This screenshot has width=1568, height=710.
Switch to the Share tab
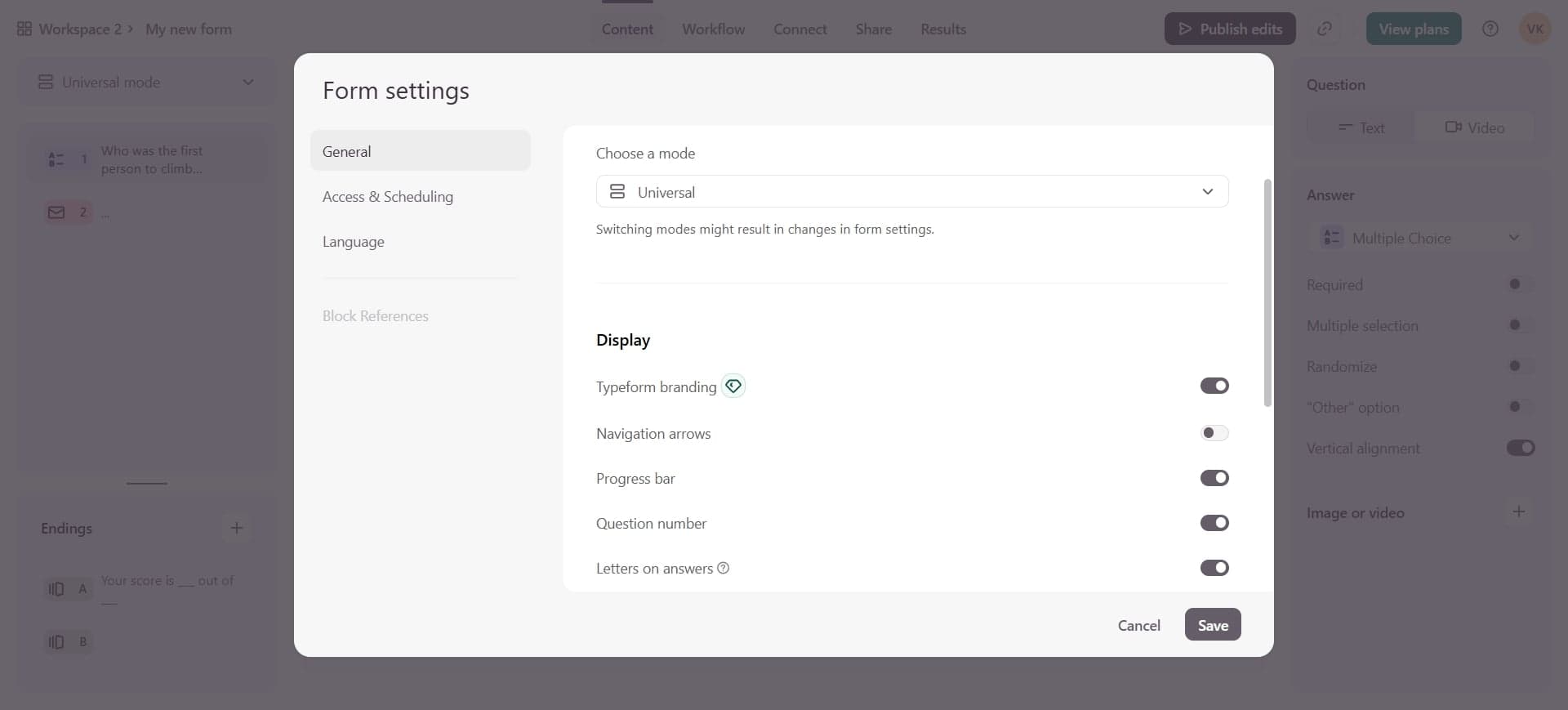tap(874, 29)
